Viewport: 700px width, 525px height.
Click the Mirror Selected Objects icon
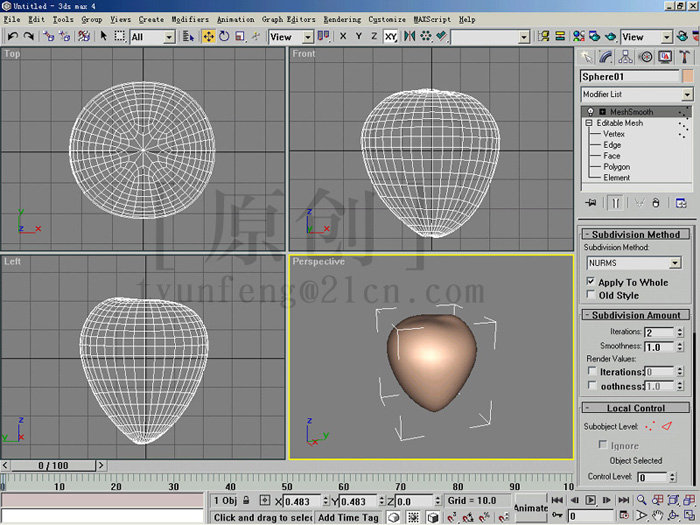409,36
